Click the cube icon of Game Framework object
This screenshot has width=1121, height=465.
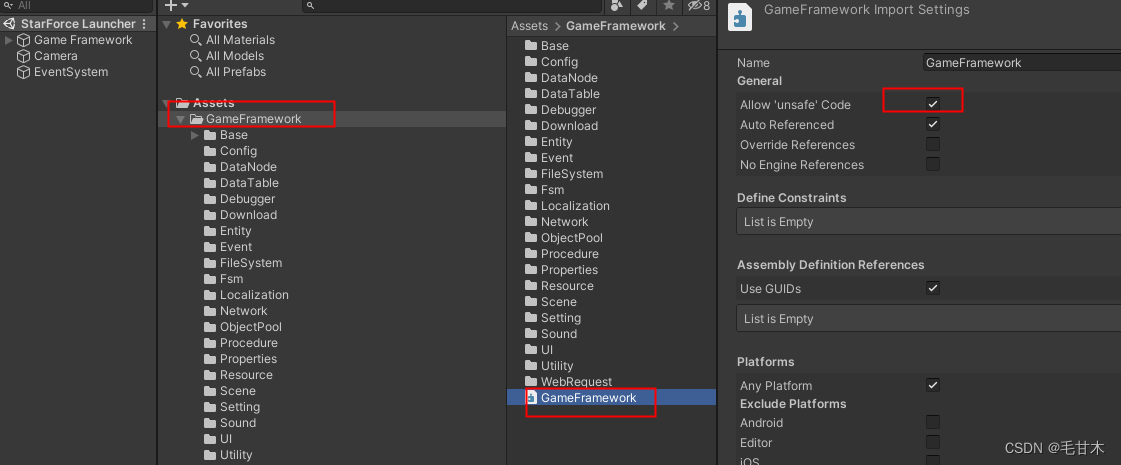pos(24,40)
